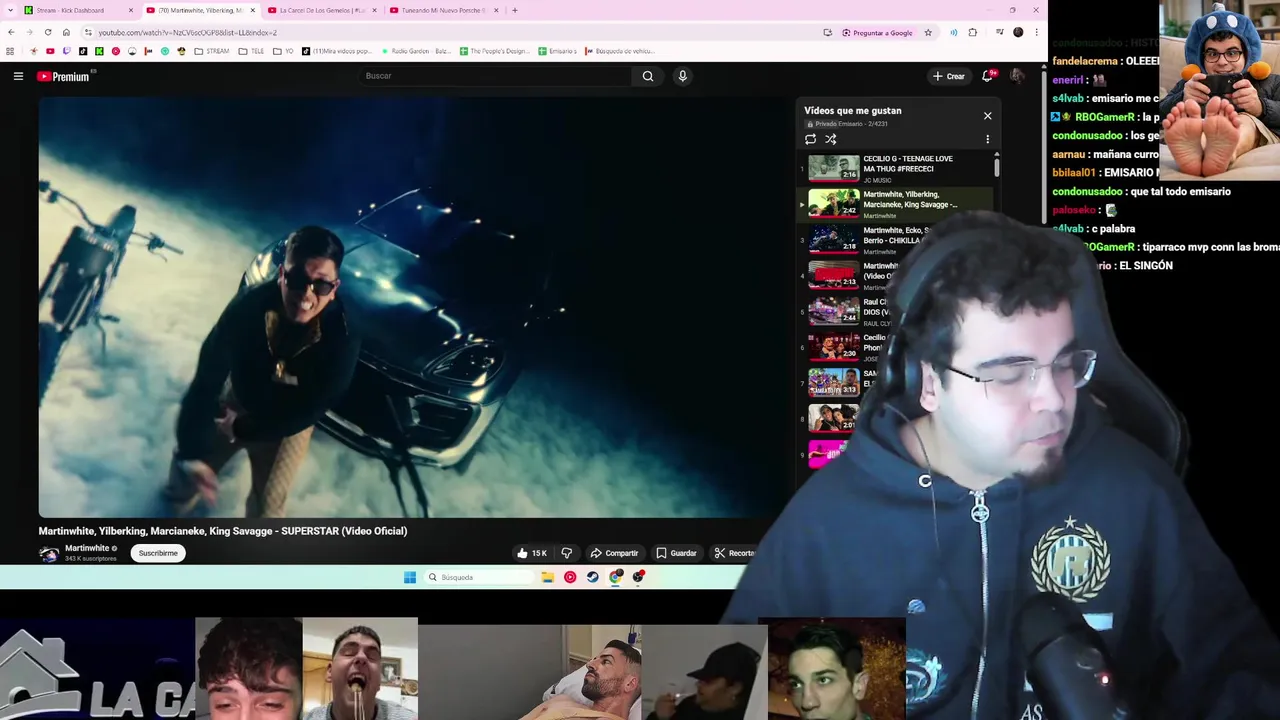Image resolution: width=1280 pixels, height=720 pixels.
Task: Open the bookmarks bar apps grid icon
Action: pyautogui.click(x=11, y=51)
